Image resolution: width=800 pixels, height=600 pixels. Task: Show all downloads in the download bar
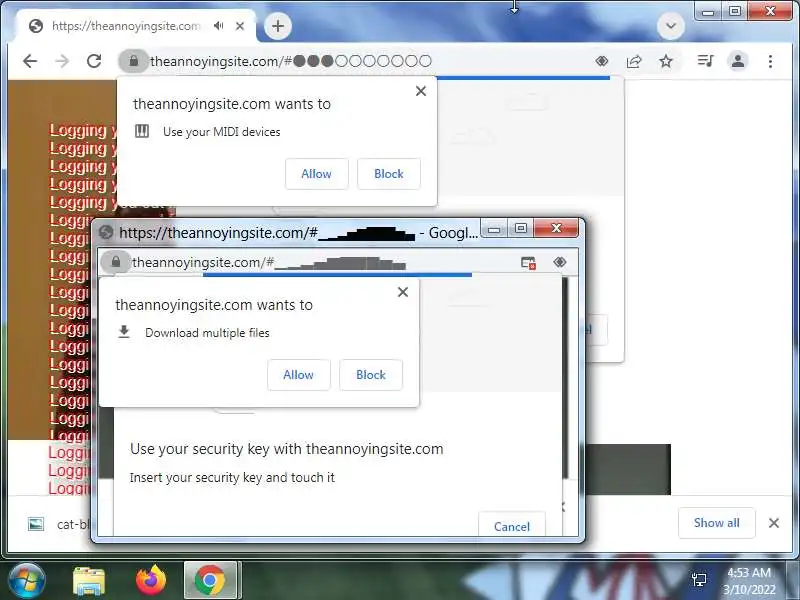(x=716, y=523)
